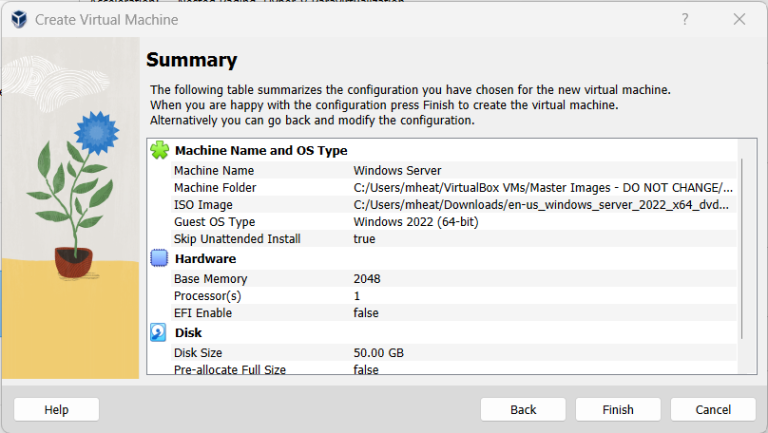Click Finish to create the virtual machine
This screenshot has width=768, height=433.
tap(618, 409)
